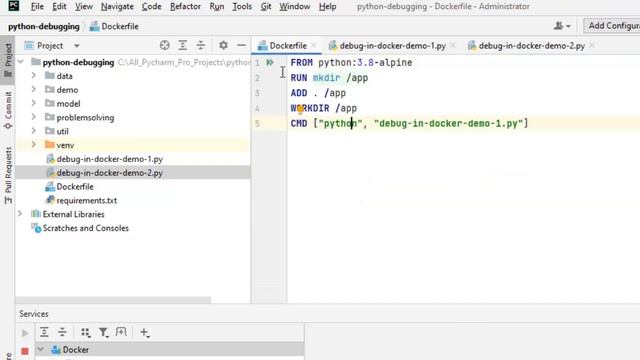Open Group By options in Services
This screenshot has width=640, height=360.
[x=85, y=333]
